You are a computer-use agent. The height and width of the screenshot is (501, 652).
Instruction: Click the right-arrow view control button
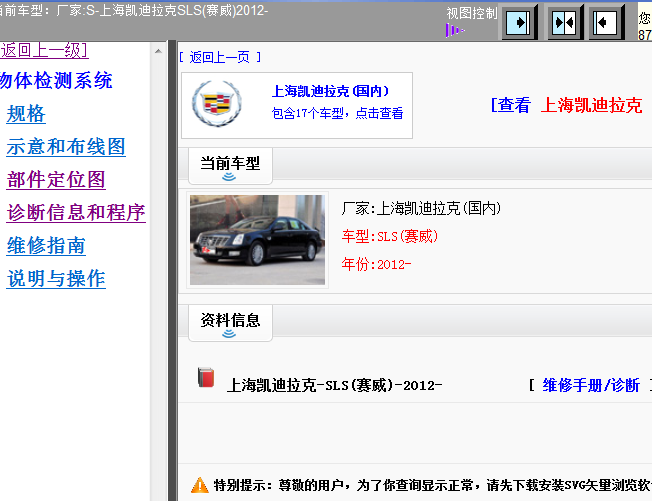click(519, 22)
